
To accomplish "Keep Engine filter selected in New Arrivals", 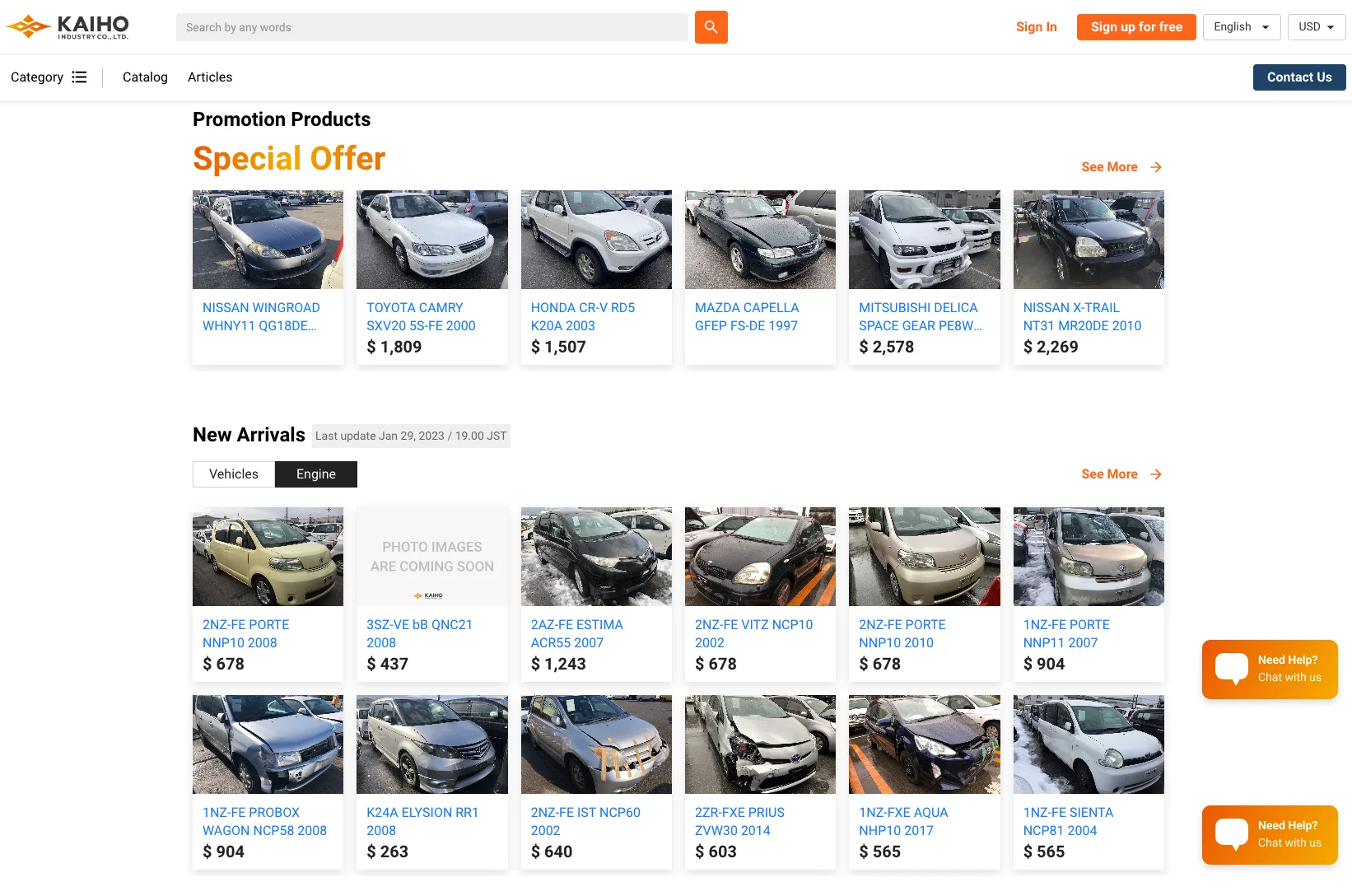I will pyautogui.click(x=315, y=474).
